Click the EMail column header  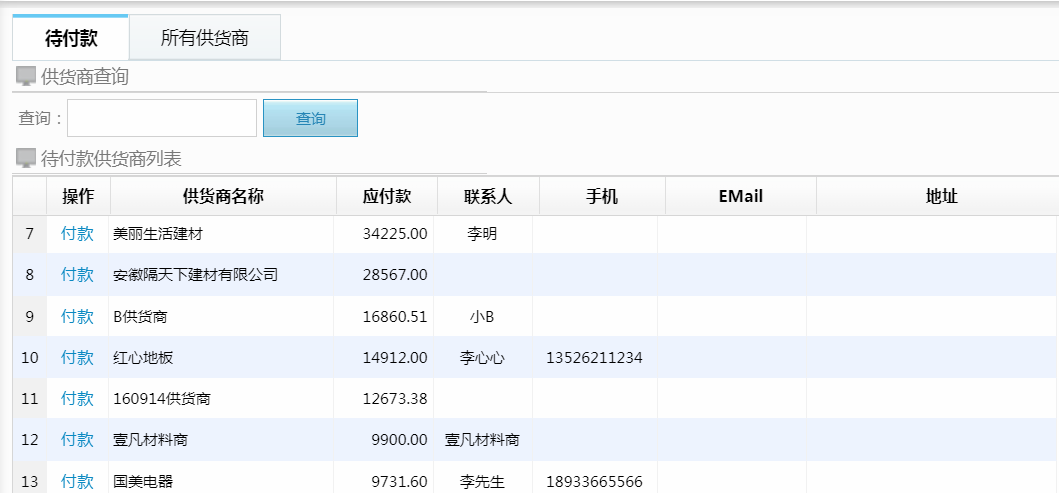[x=740, y=196]
